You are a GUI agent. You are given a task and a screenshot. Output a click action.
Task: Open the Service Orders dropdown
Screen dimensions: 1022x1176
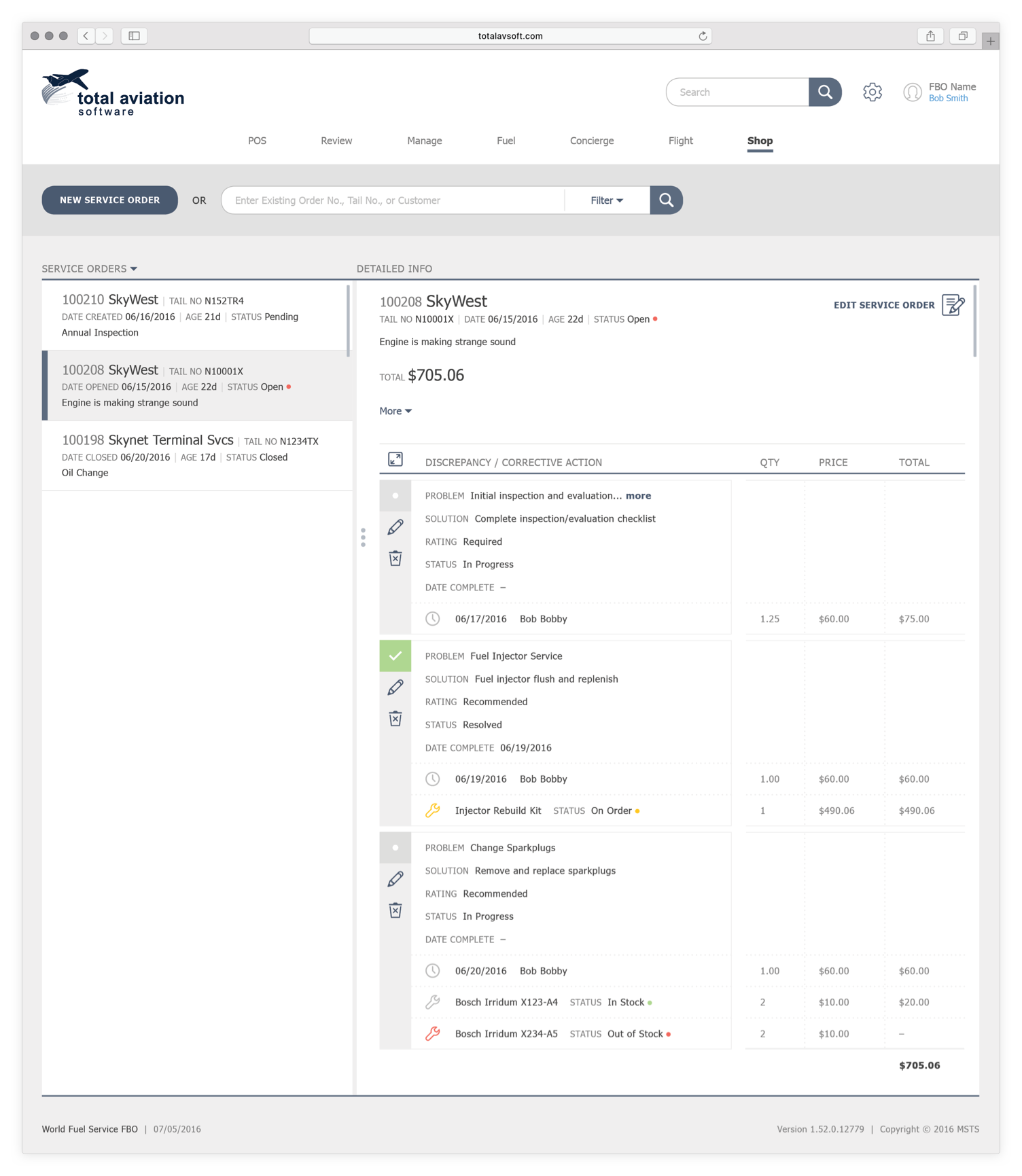click(x=90, y=269)
